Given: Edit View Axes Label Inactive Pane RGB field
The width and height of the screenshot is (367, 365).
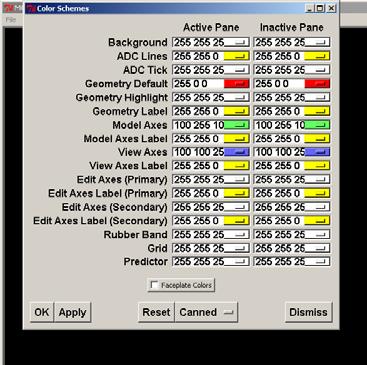Looking at the screenshot, I should (x=279, y=166).
